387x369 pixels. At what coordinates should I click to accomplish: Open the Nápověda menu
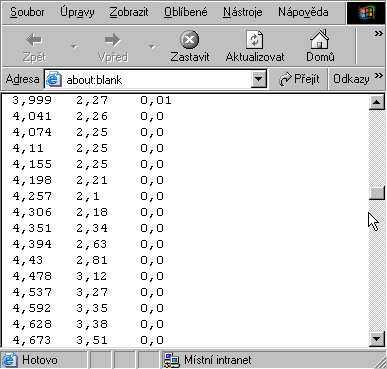pos(303,12)
